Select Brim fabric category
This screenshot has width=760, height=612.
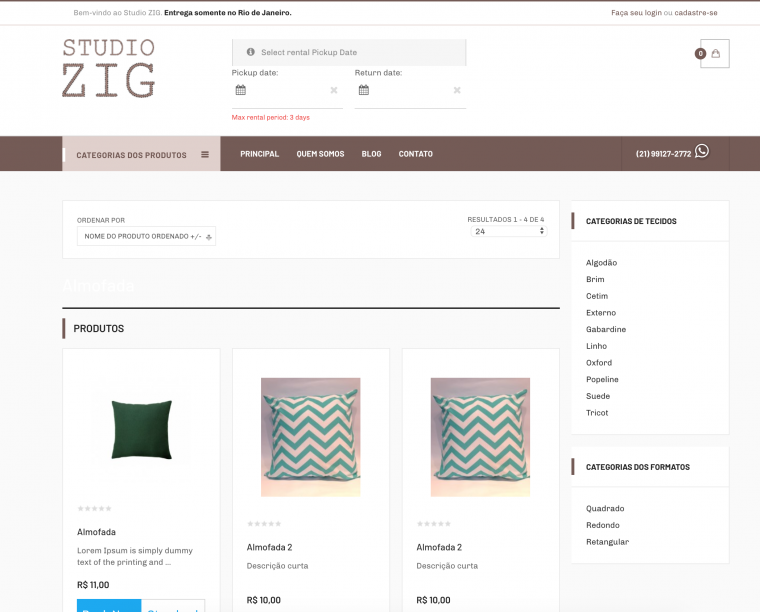point(595,279)
